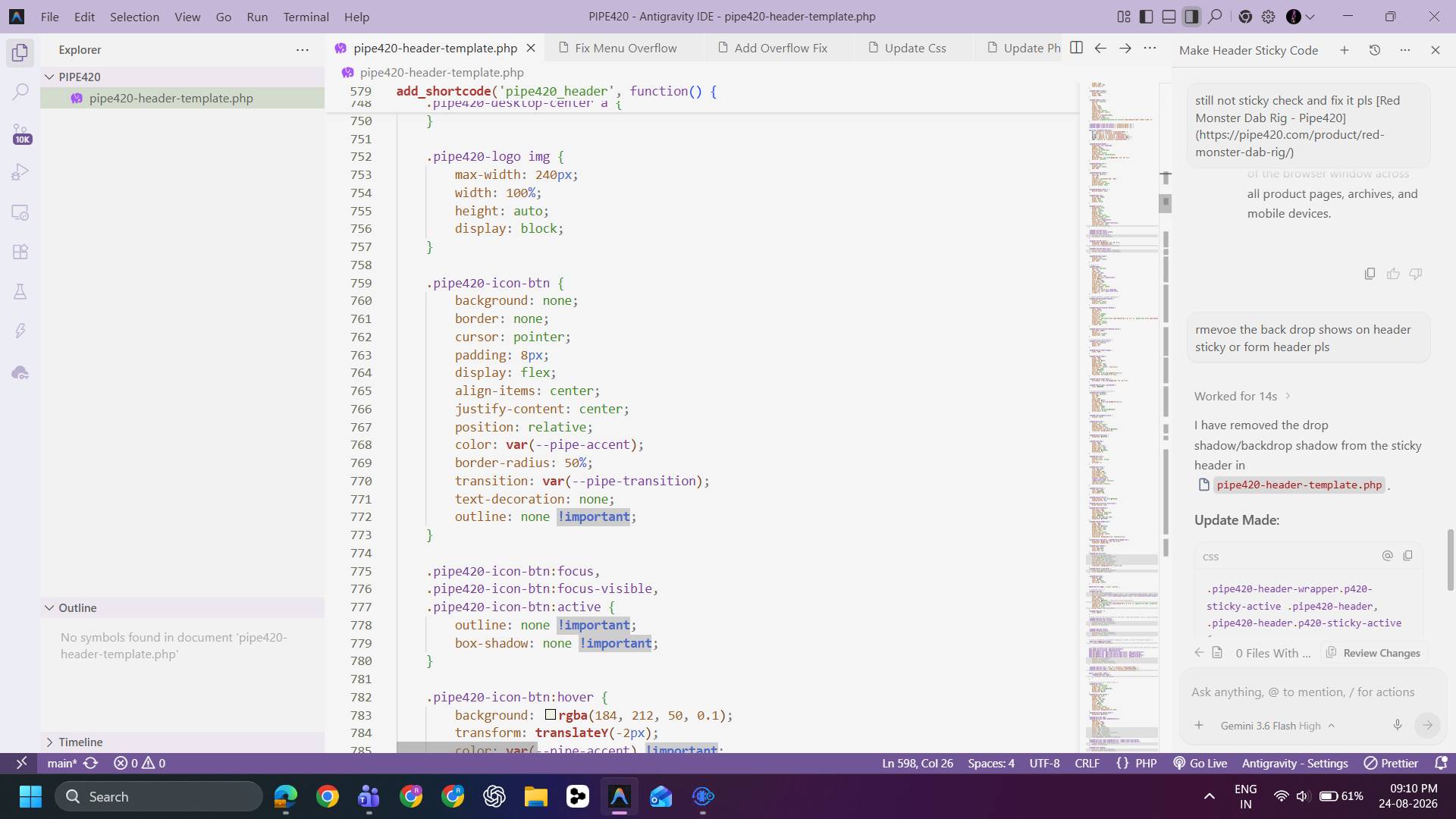1456x819 pixels.
Task: Open chat history clock icon
Action: click(x=1374, y=50)
